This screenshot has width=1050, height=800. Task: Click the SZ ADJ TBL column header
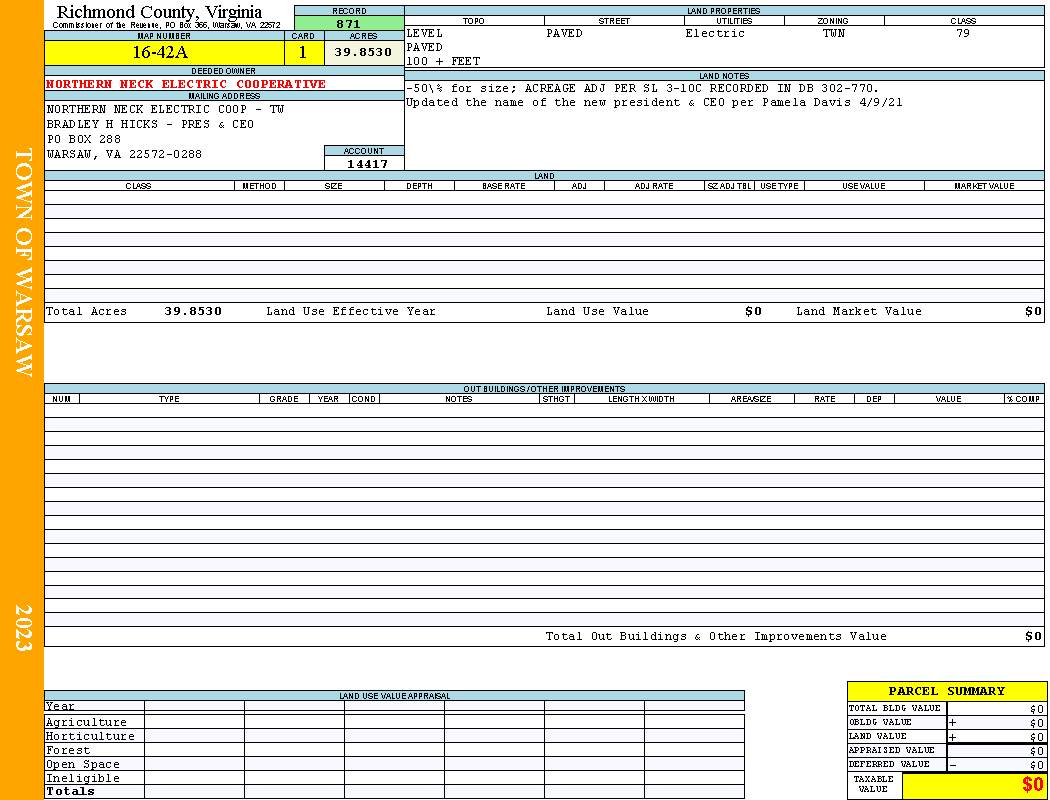pyautogui.click(x=729, y=186)
